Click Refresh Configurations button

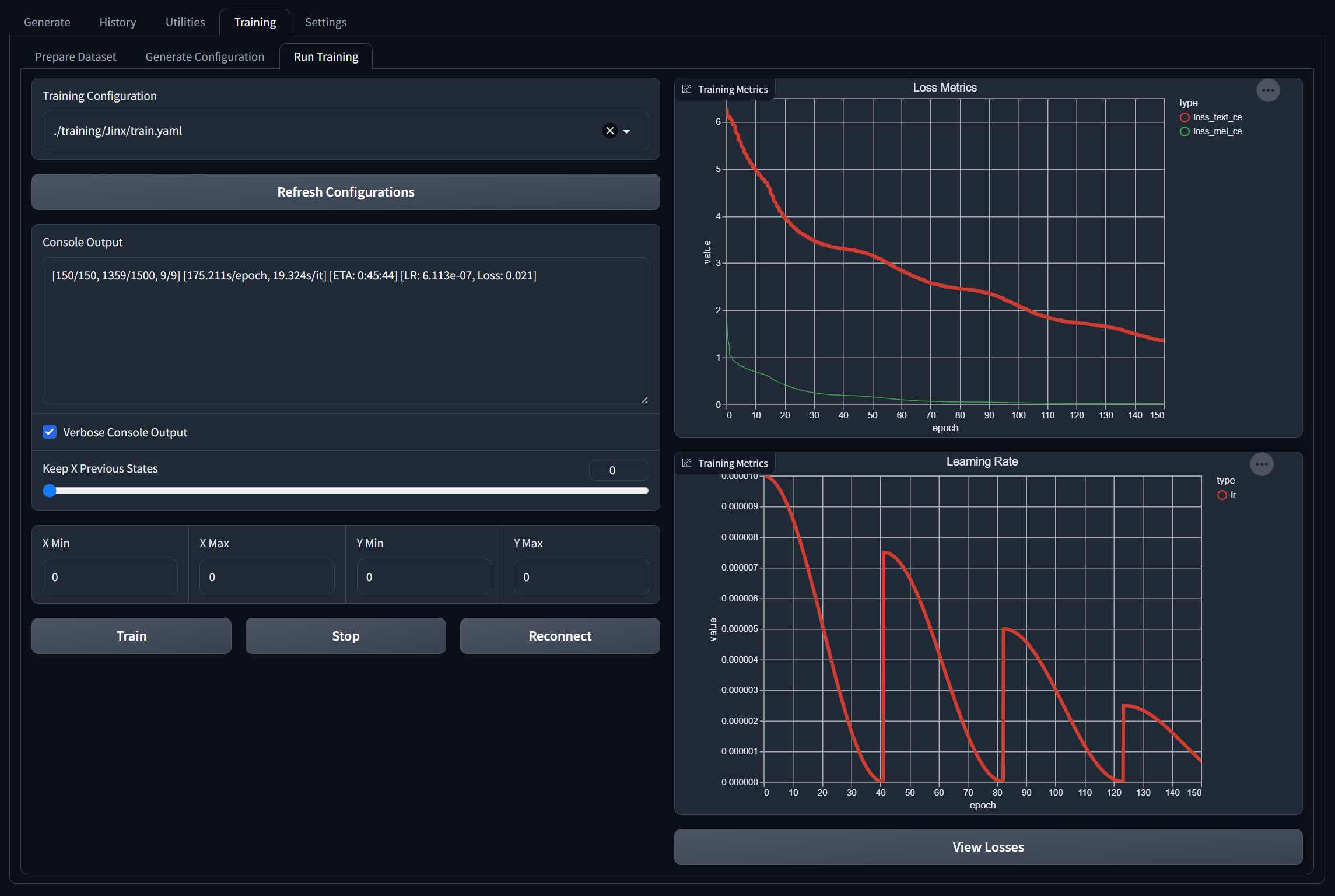pos(346,192)
